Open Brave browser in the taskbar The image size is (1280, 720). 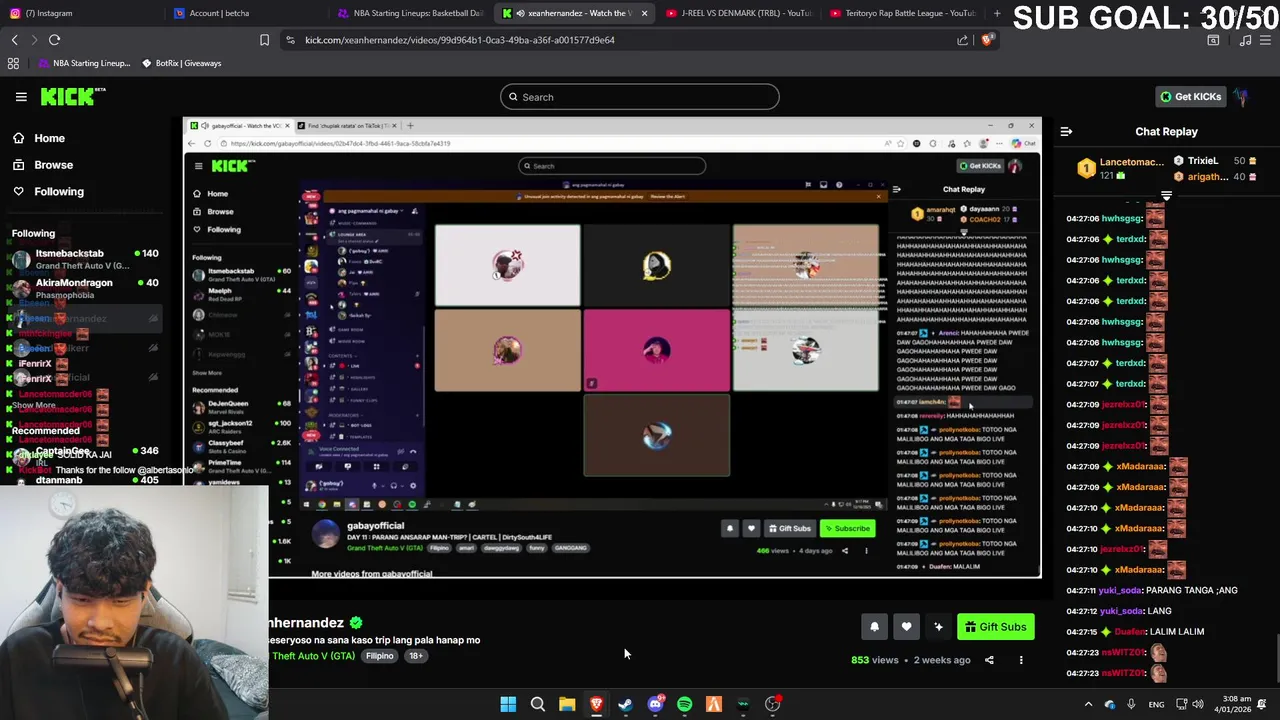click(x=596, y=704)
